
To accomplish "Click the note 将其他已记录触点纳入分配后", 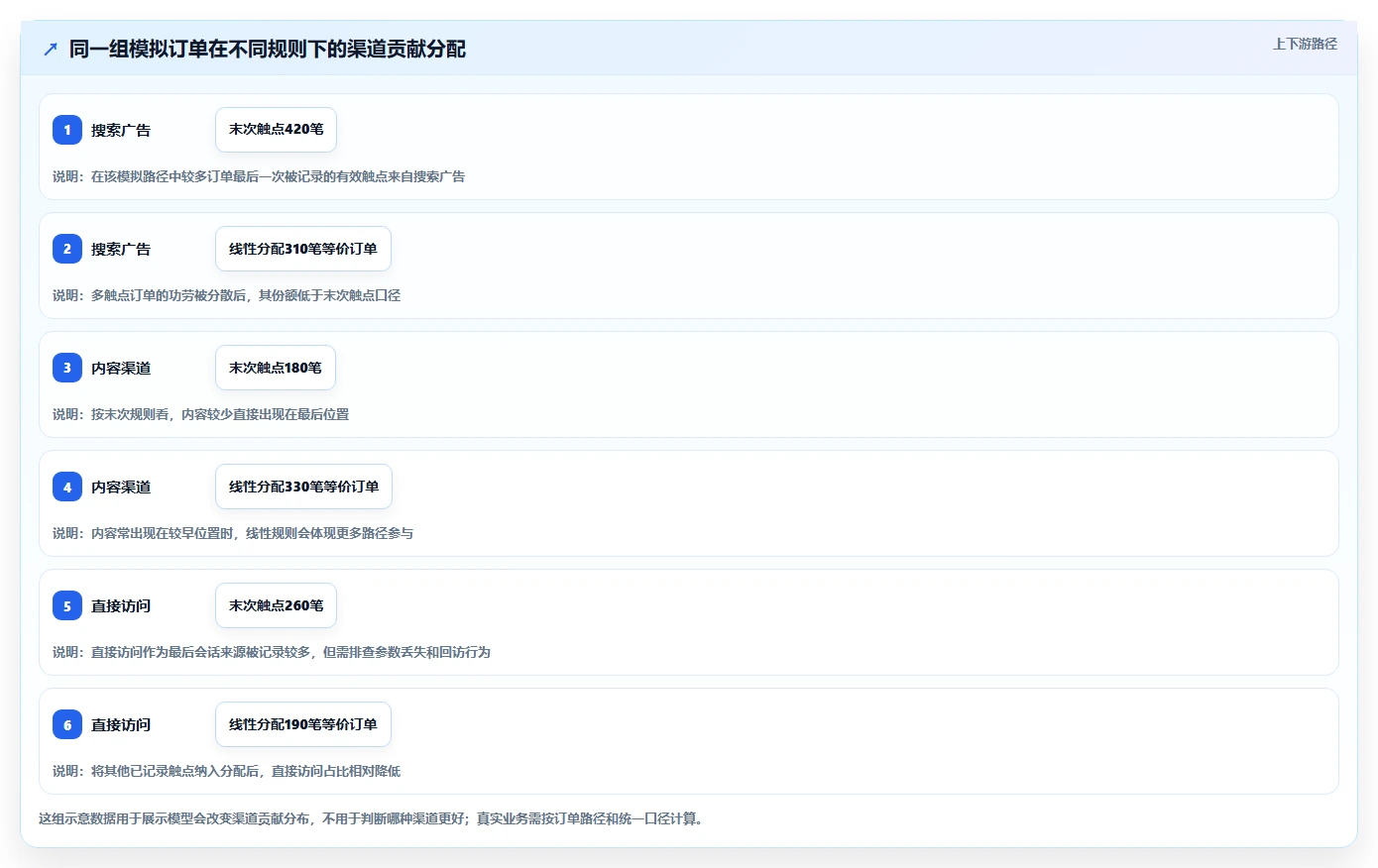I will 227,771.
